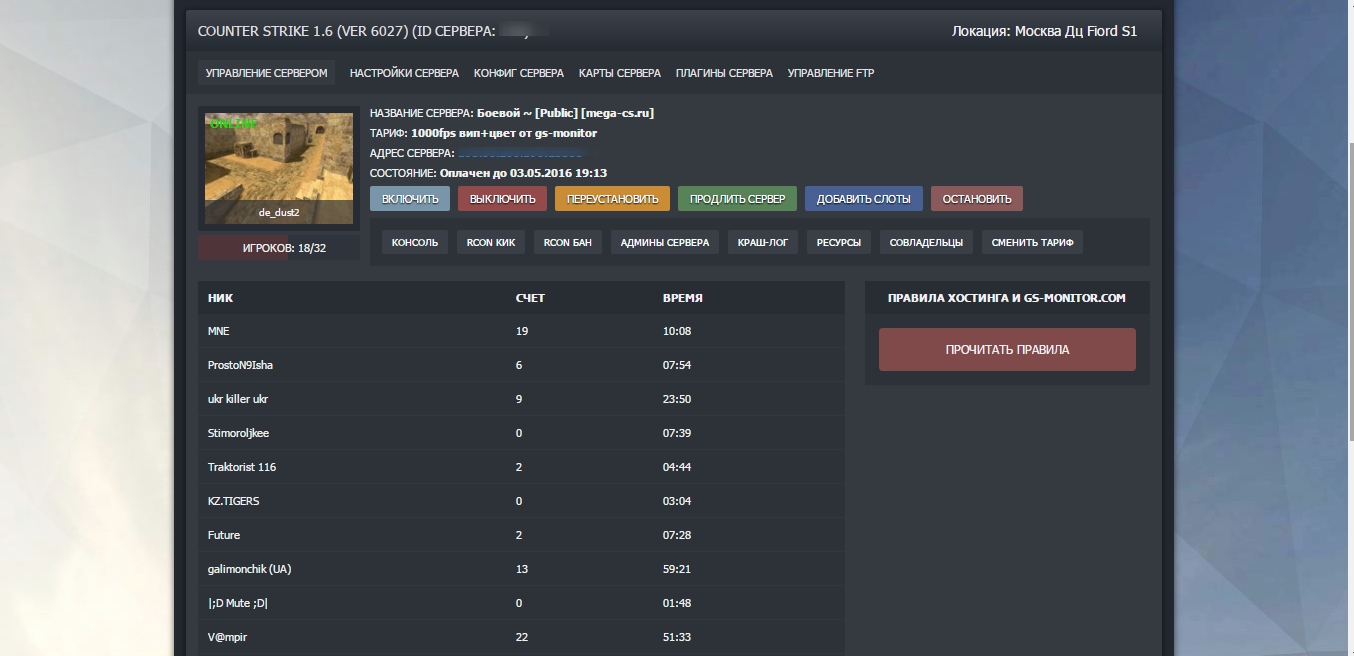Click the players count progress bar

279,248
